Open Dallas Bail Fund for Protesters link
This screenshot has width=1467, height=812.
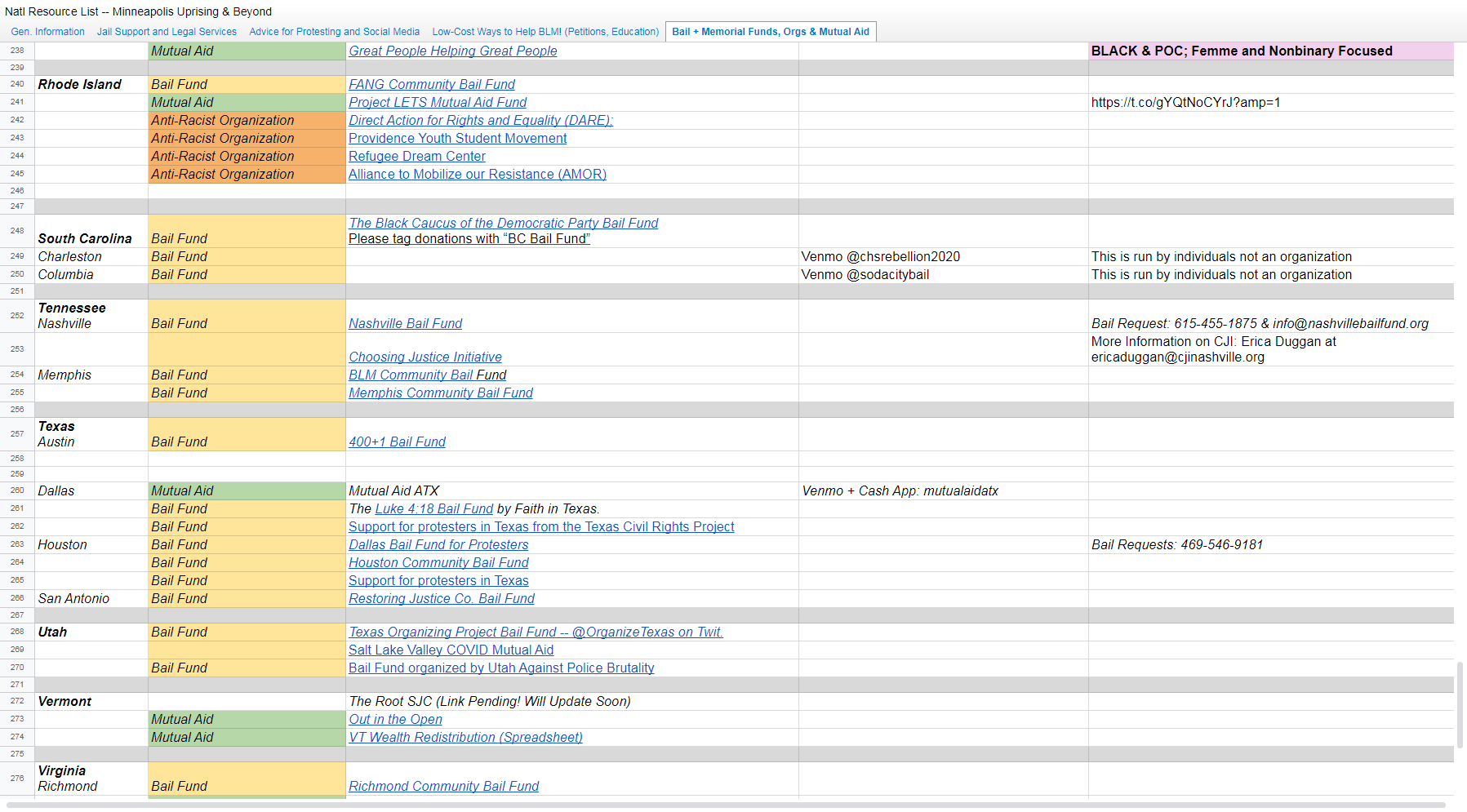[438, 544]
